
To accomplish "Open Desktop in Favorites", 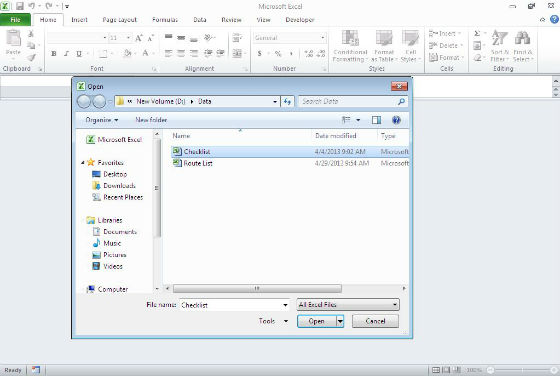I will 109,174.
